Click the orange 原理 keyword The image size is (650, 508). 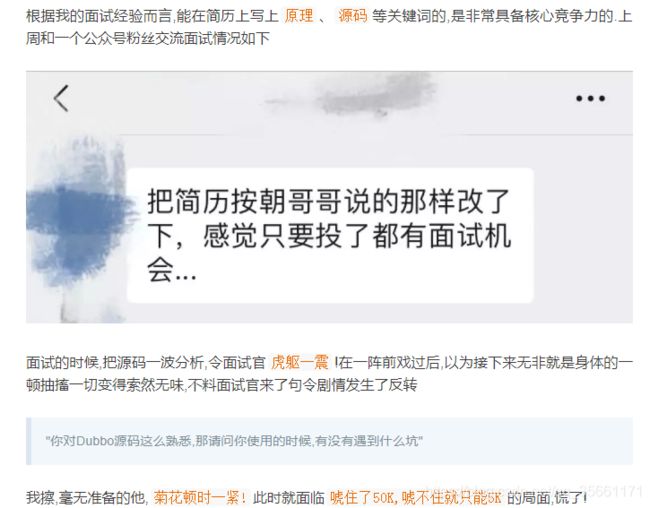pyautogui.click(x=299, y=16)
